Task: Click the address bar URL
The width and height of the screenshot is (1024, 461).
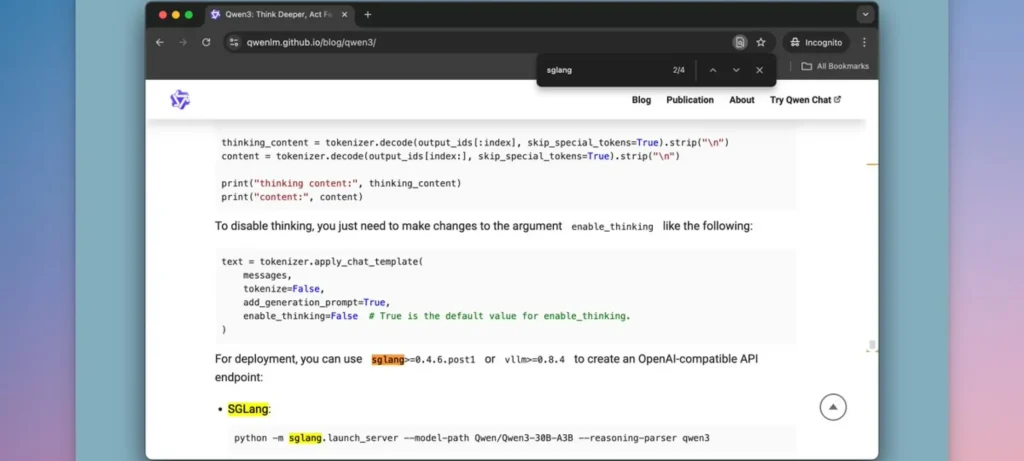Action: (311, 42)
